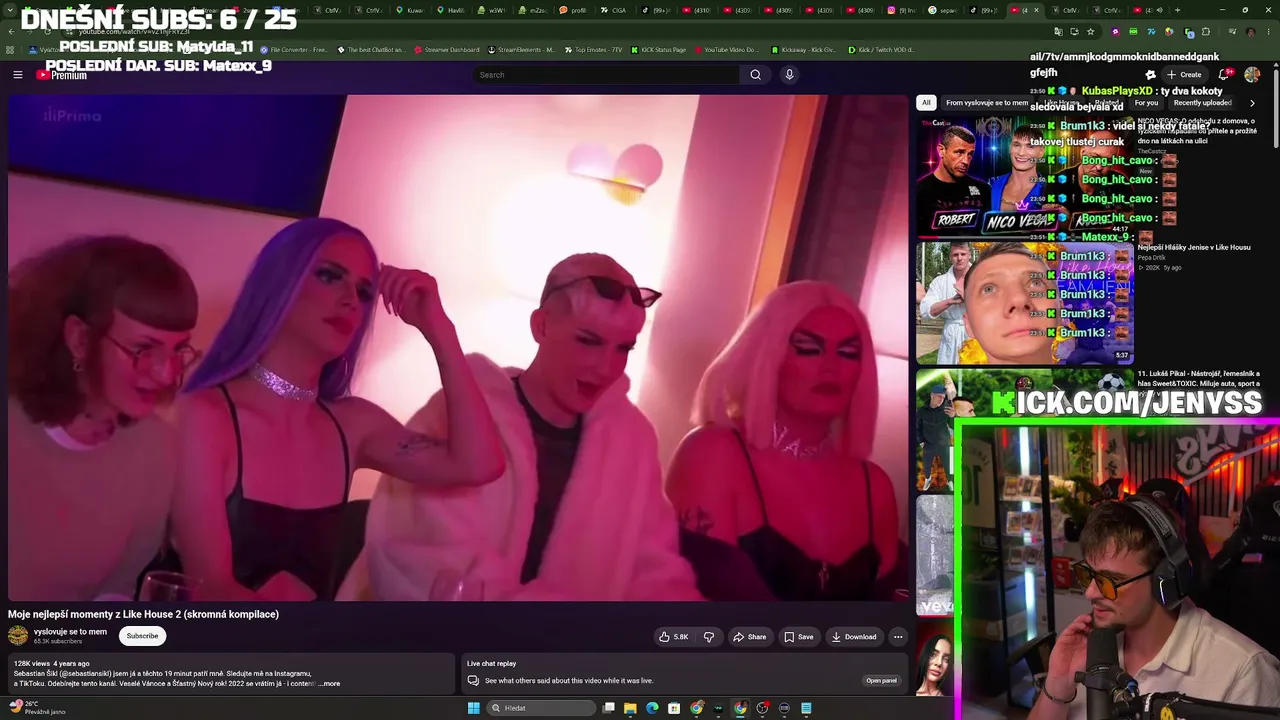Open the 'YouTube Video Do...' bookmark
This screenshot has width=1280, height=720.
coord(725,50)
